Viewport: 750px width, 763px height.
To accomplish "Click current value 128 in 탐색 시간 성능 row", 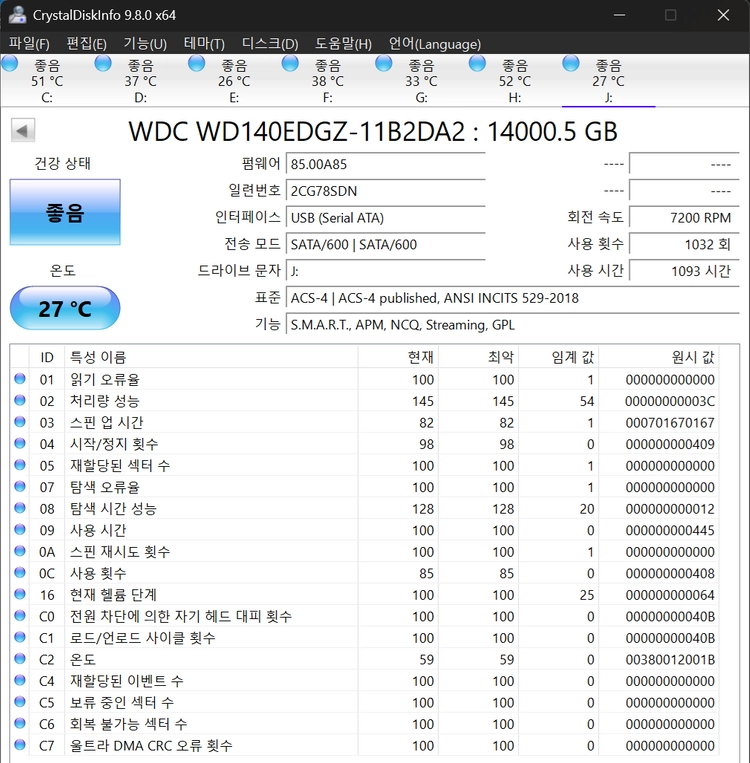I will [x=423, y=509].
